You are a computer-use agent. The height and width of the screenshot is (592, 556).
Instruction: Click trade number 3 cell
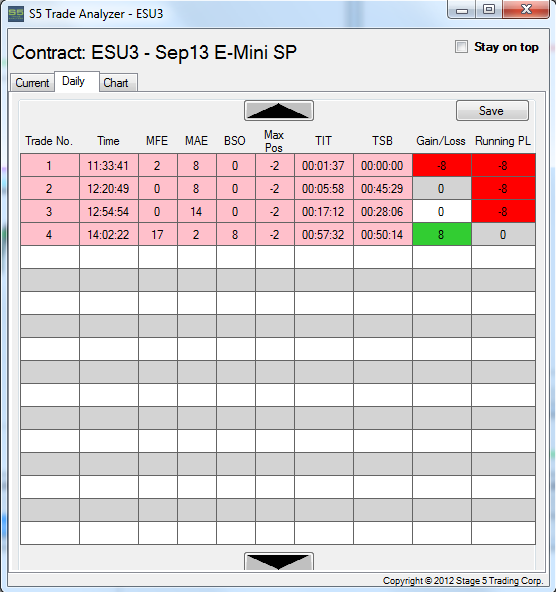coord(50,211)
